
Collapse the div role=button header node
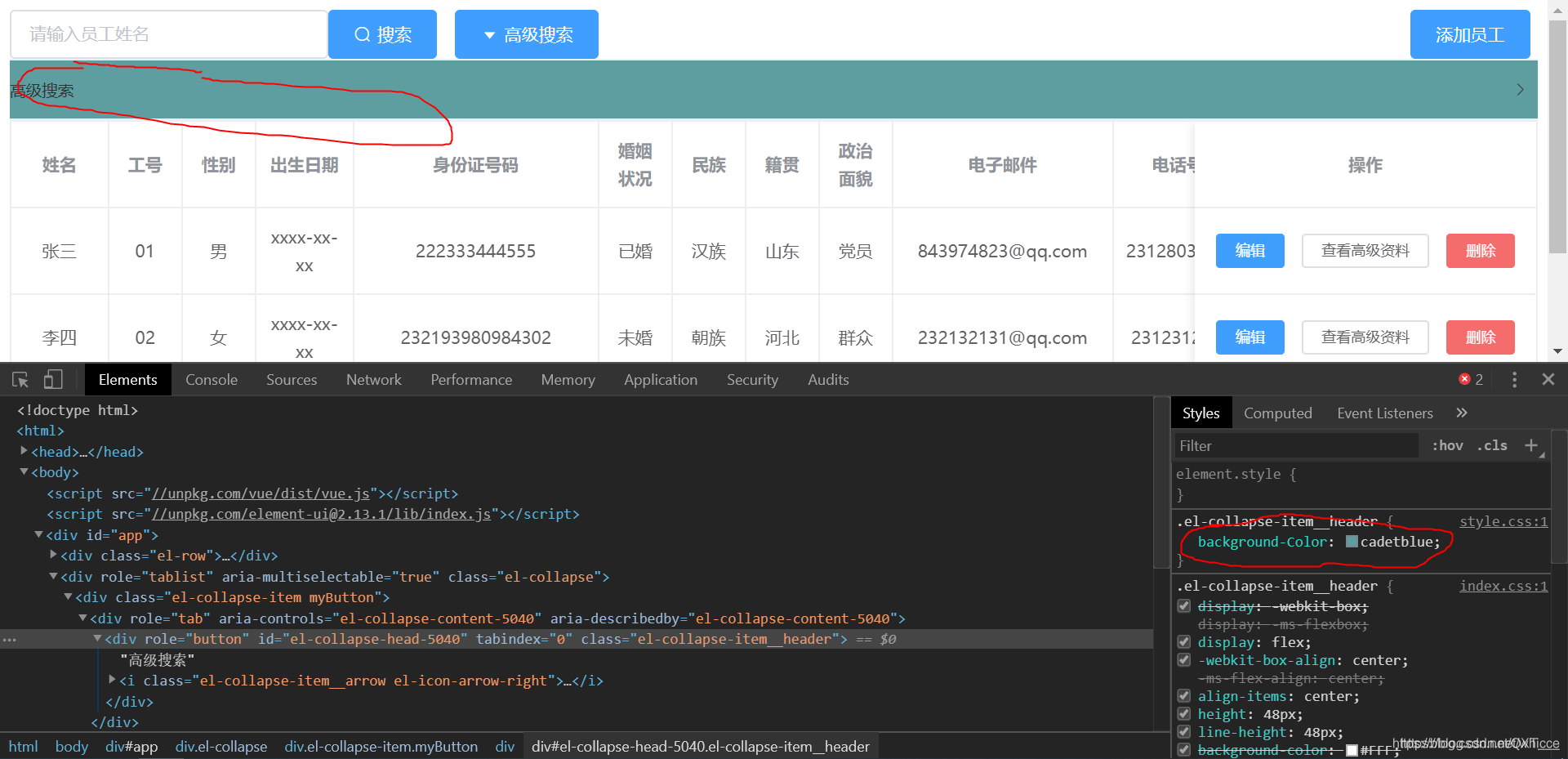click(97, 639)
